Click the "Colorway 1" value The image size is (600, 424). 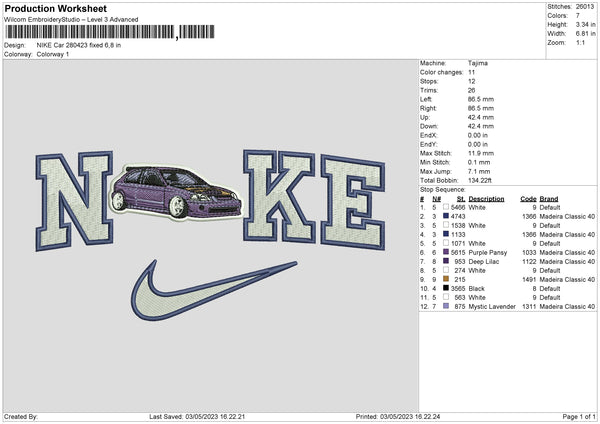53,54
